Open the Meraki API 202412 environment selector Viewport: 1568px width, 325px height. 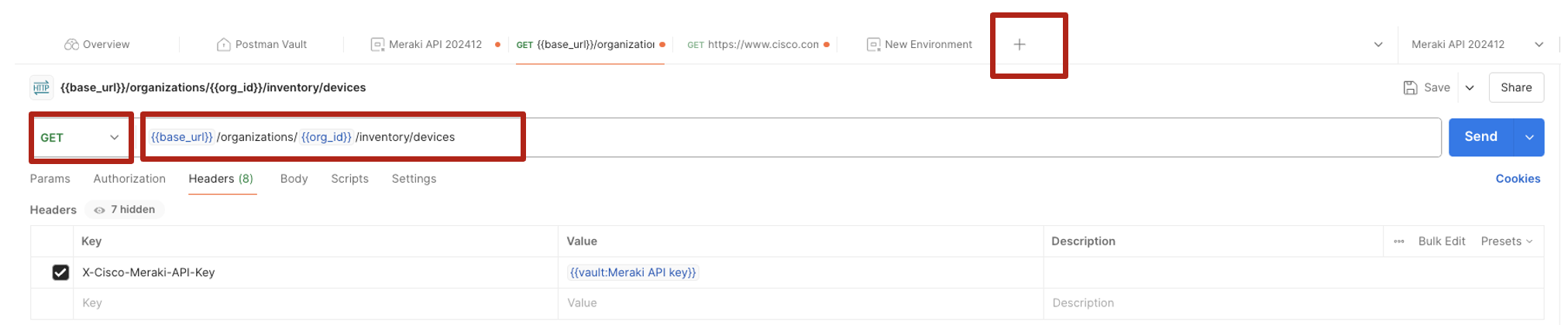[1476, 45]
